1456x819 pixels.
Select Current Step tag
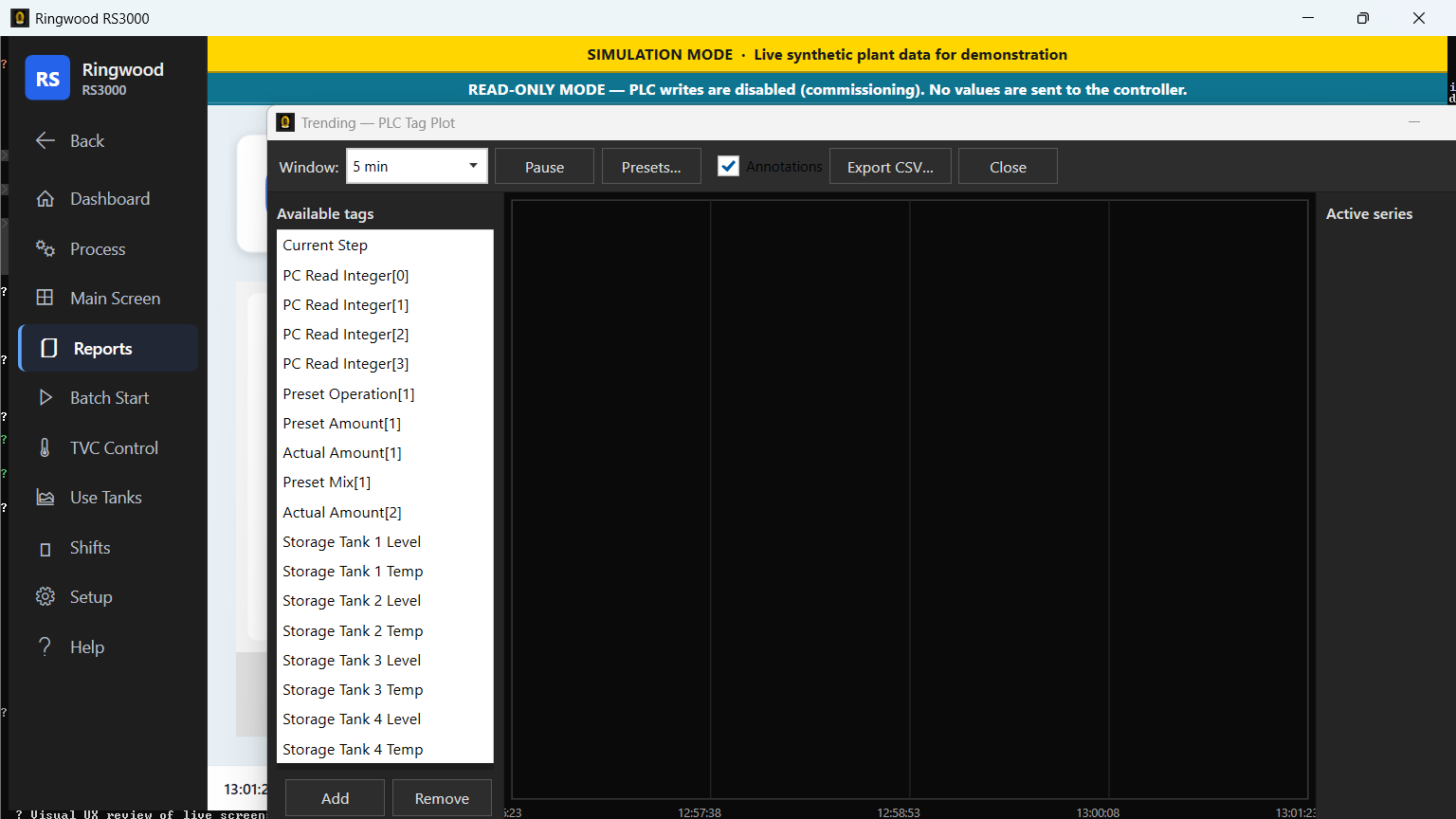click(385, 246)
